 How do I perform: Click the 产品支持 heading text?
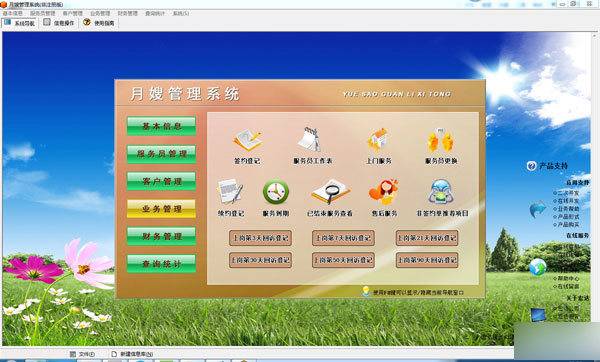click(553, 166)
